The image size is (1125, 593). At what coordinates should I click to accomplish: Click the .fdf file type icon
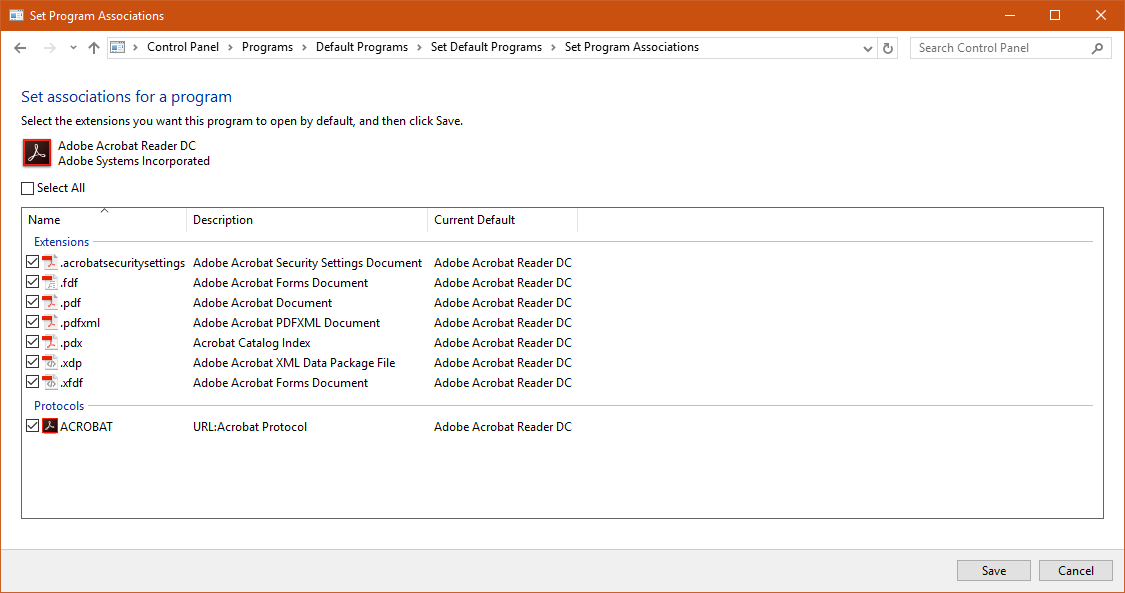click(x=50, y=283)
